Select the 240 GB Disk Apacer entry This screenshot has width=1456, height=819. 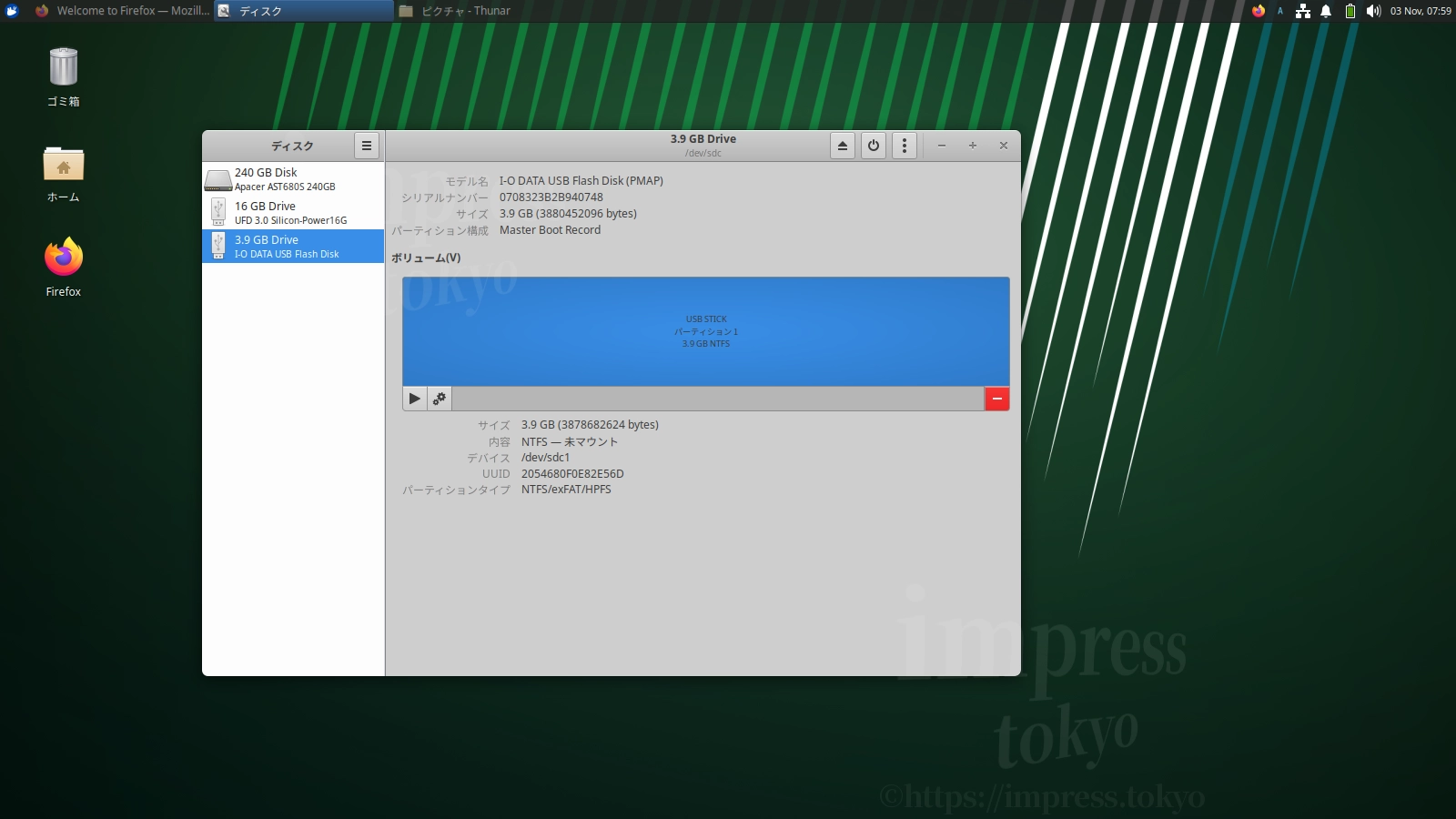(293, 179)
